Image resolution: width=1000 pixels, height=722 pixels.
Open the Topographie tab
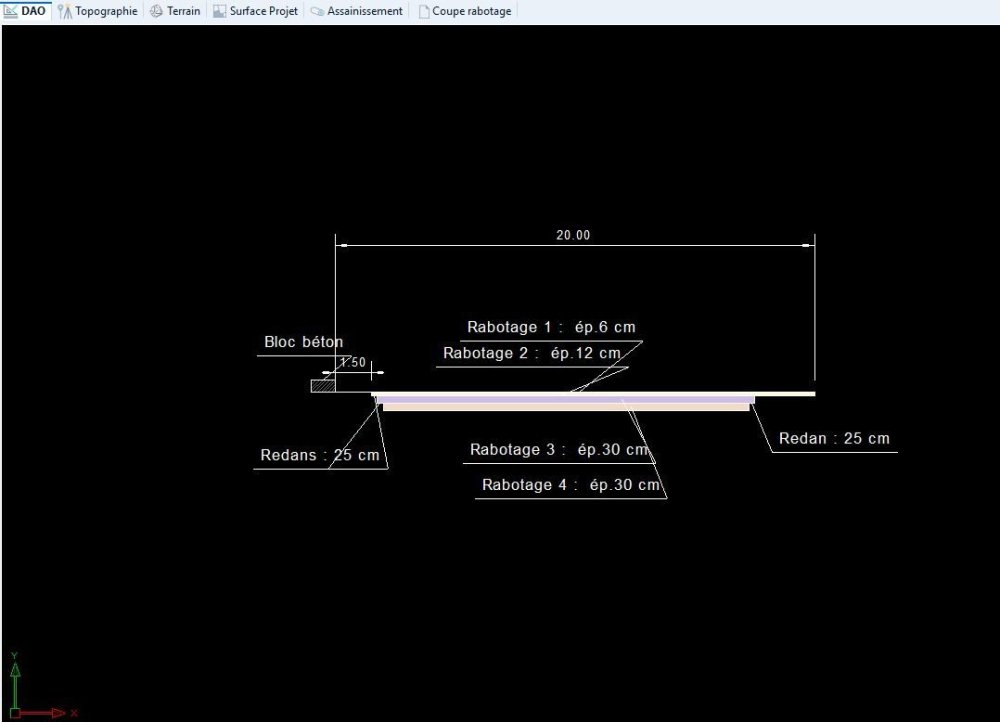97,11
